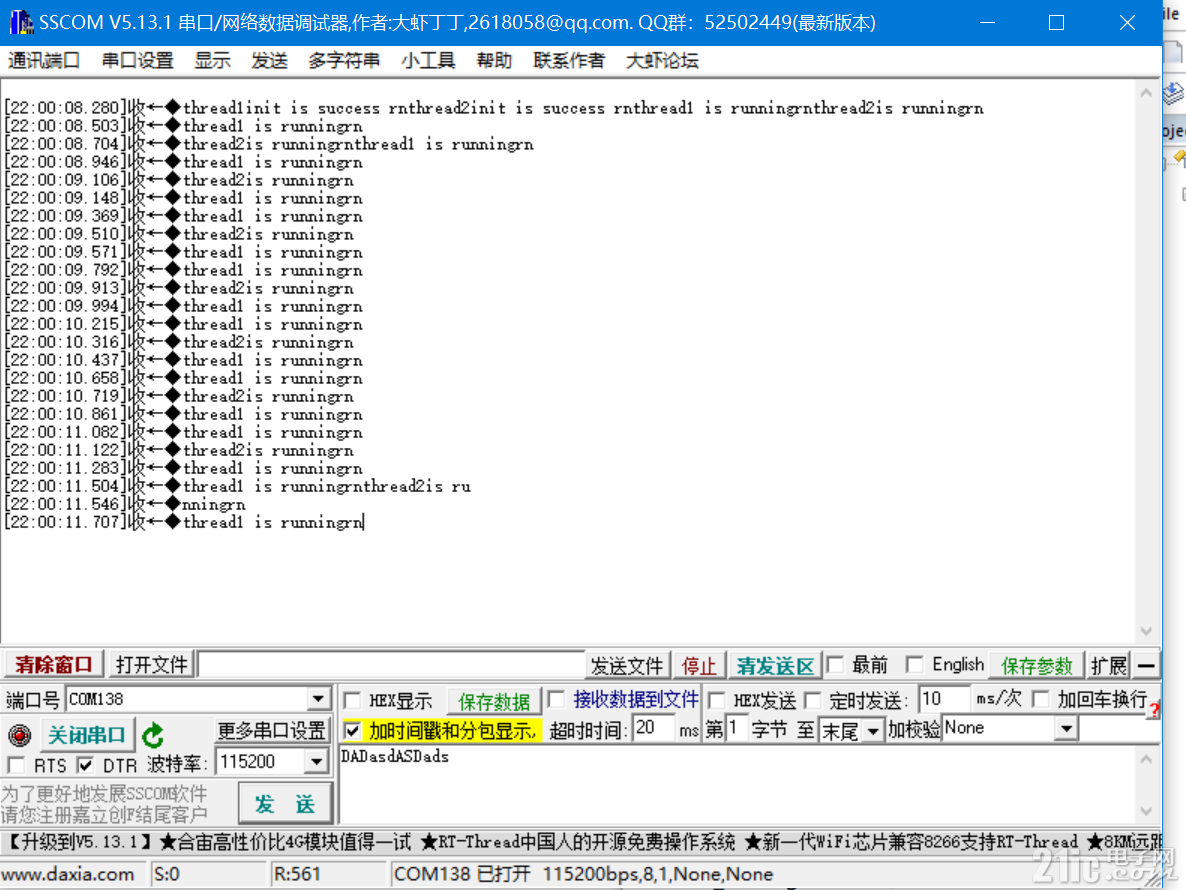
Task: Click the timed send interval field showing 10
Action: pyautogui.click(x=943, y=699)
